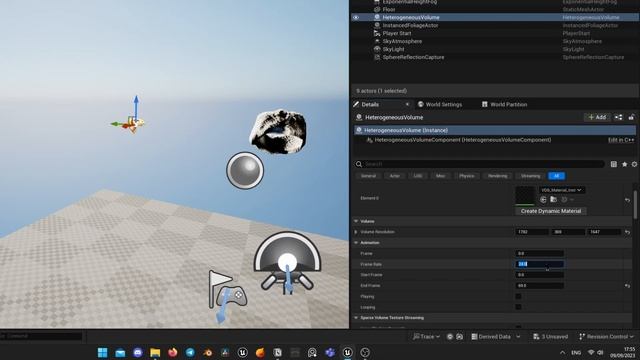Click the Element 0 material thumbnail

[525, 196]
